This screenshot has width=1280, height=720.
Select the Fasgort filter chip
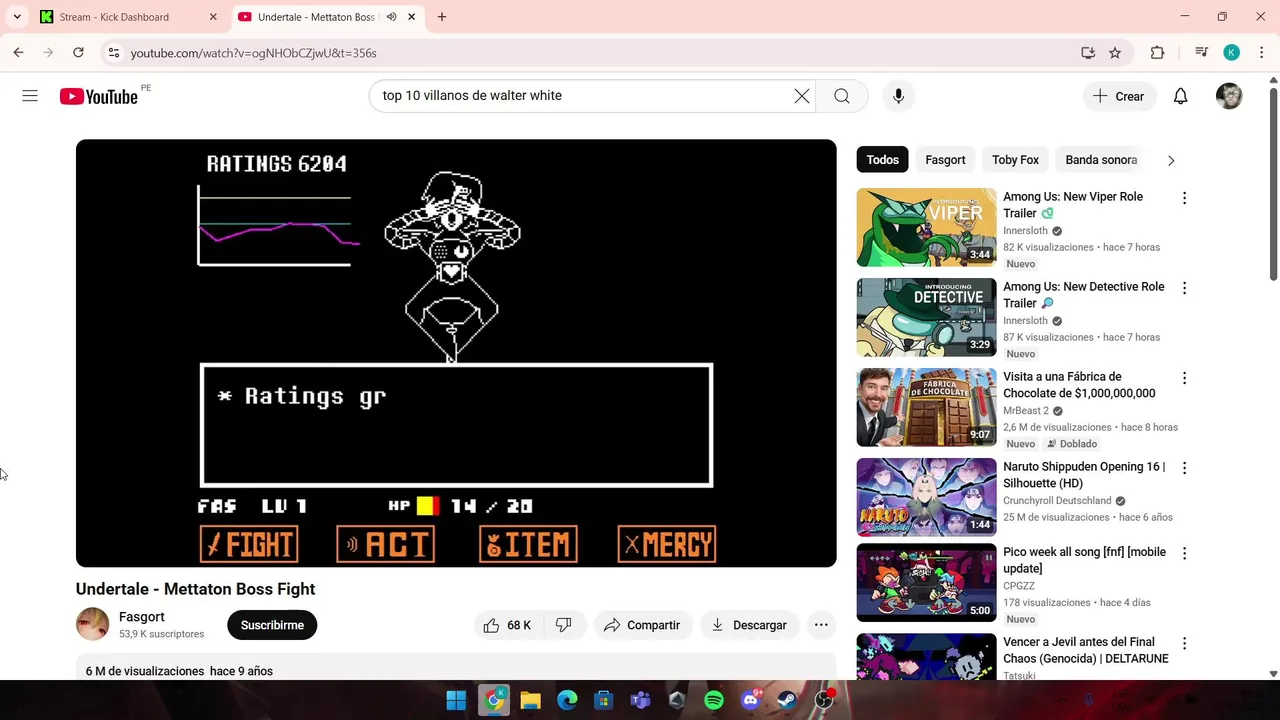click(x=945, y=160)
